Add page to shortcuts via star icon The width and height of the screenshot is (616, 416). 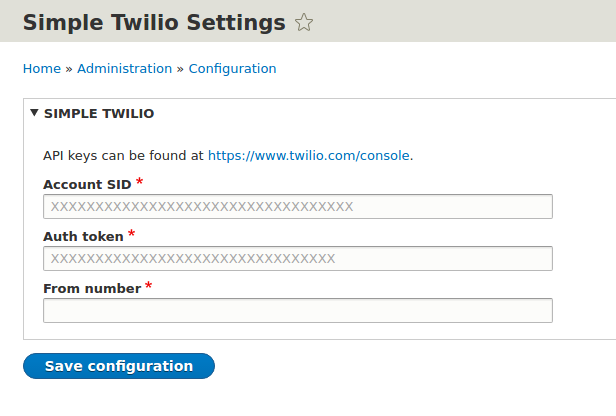coord(304,22)
